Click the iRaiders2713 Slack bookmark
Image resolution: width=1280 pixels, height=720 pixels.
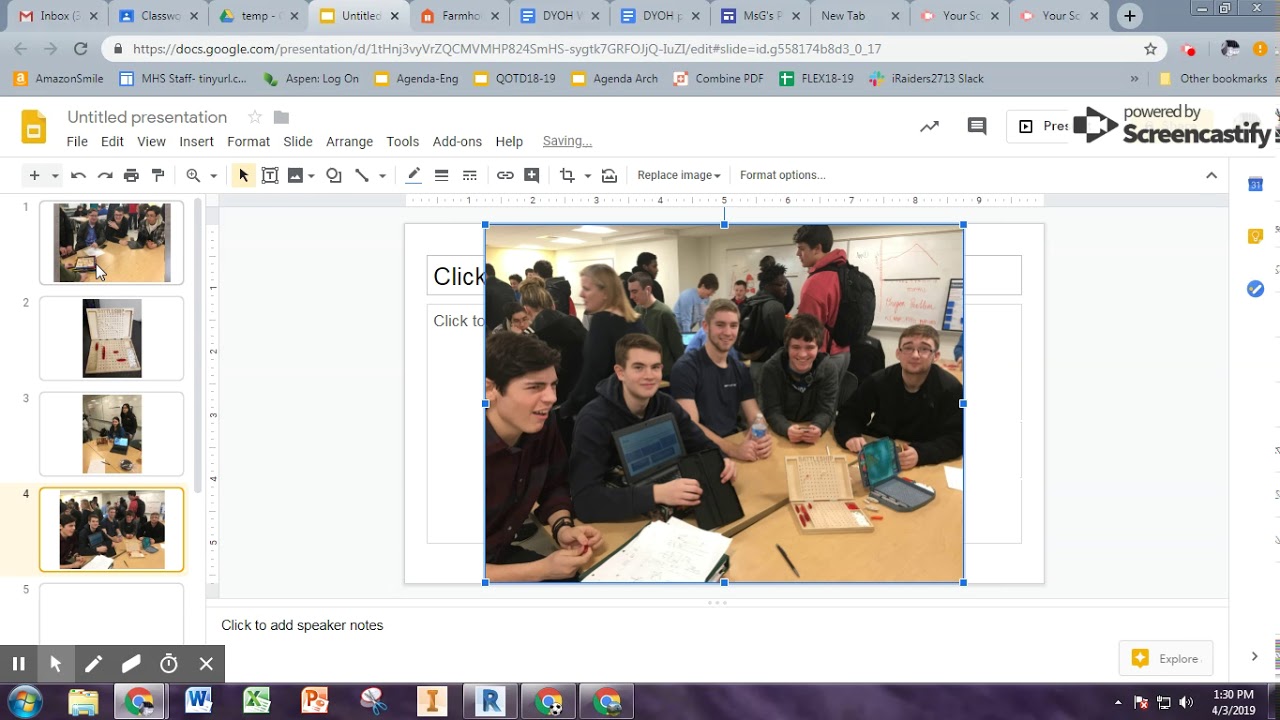tap(926, 78)
